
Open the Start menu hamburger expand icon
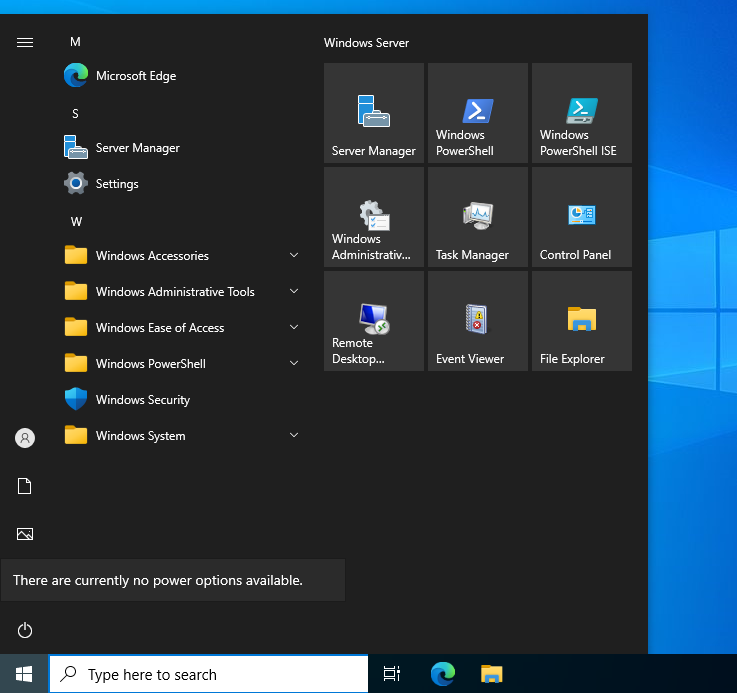25,43
